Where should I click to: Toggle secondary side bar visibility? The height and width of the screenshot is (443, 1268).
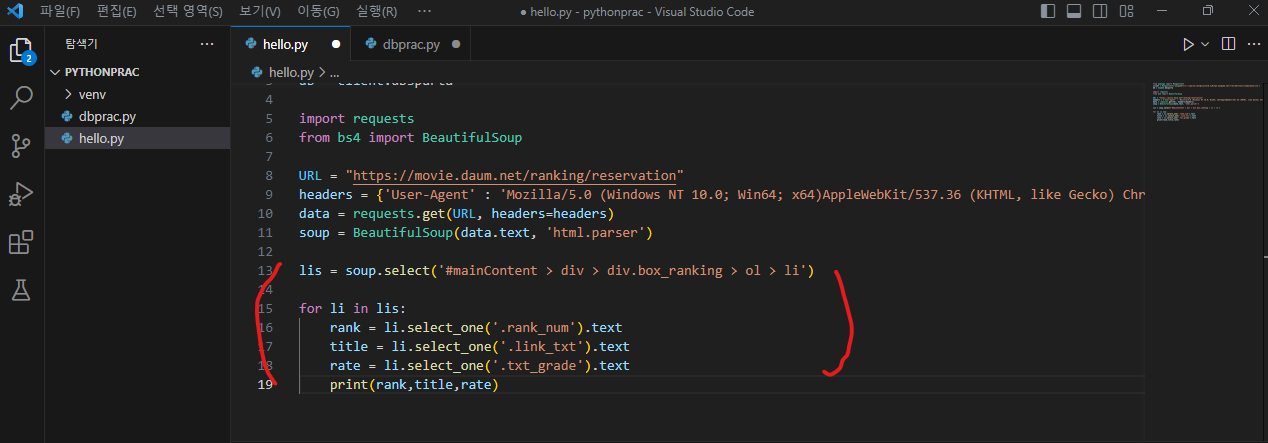tap(1100, 12)
